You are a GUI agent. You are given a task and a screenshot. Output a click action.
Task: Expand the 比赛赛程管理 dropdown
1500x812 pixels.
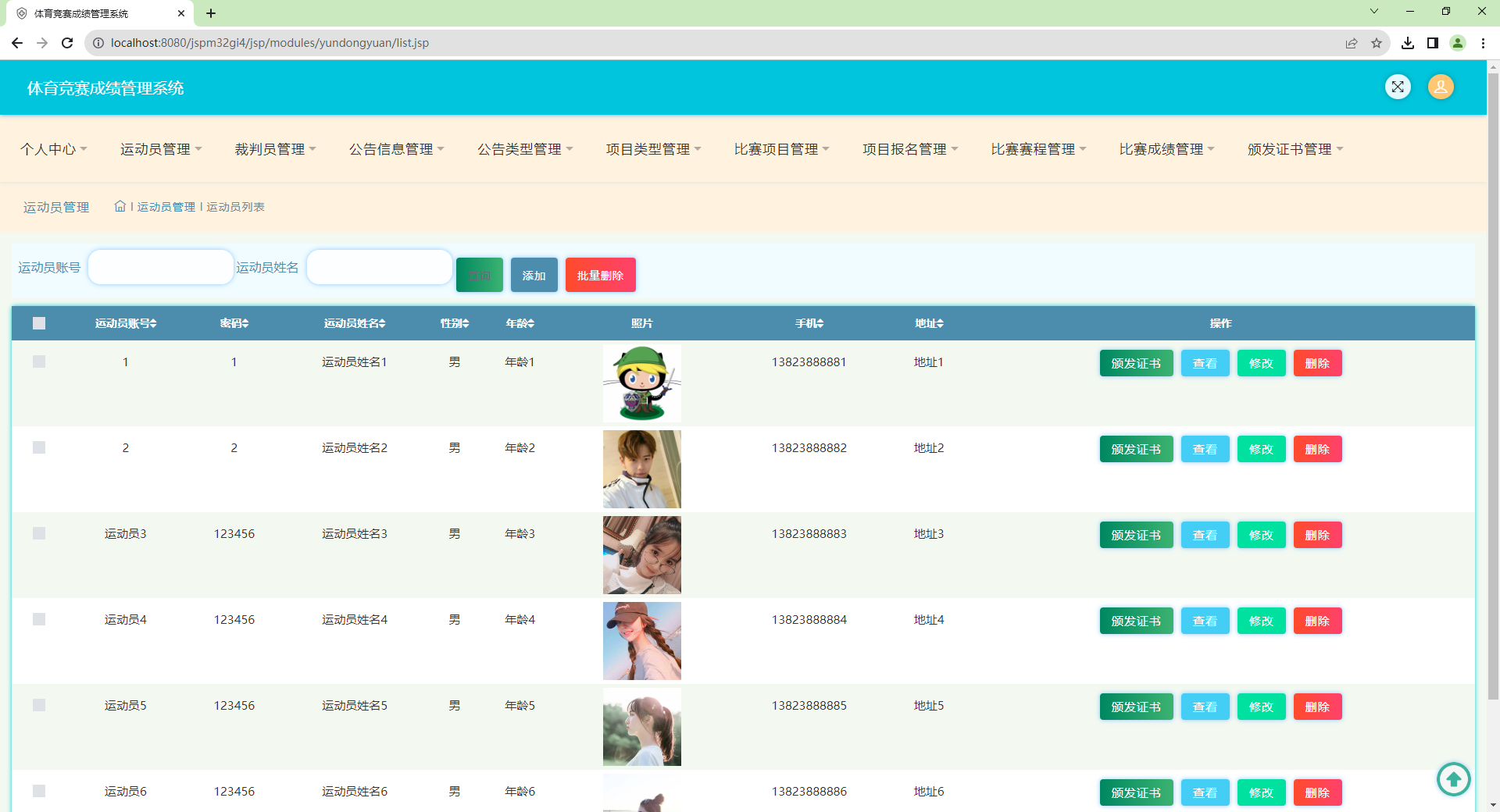point(1038,149)
